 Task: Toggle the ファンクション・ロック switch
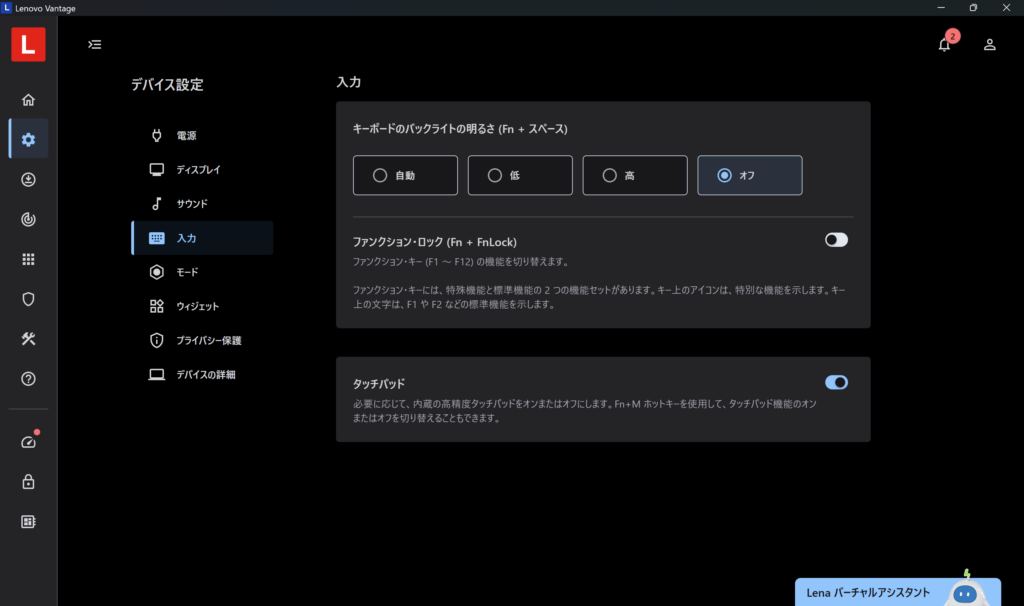(x=836, y=240)
